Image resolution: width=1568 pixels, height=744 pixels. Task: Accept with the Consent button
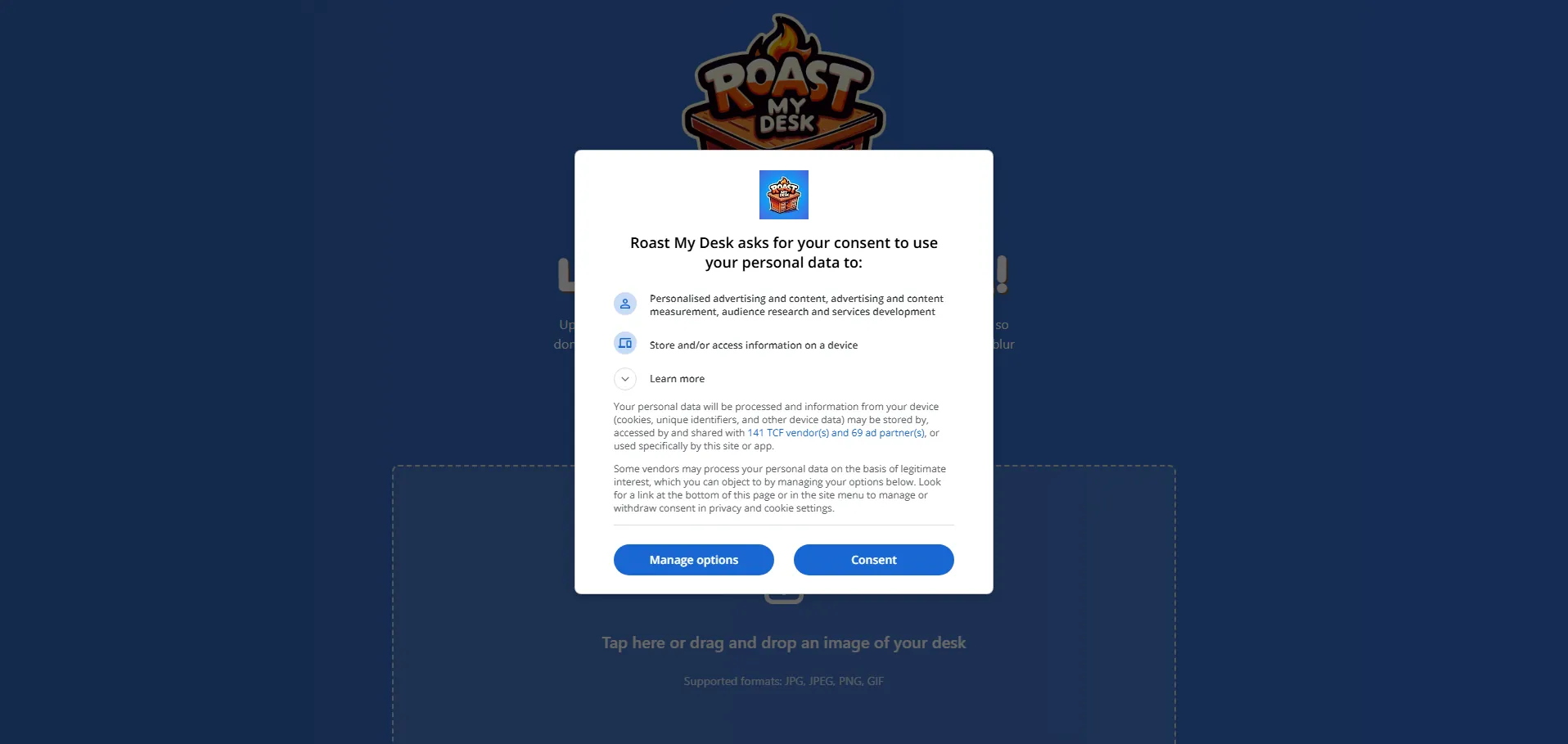tap(874, 560)
